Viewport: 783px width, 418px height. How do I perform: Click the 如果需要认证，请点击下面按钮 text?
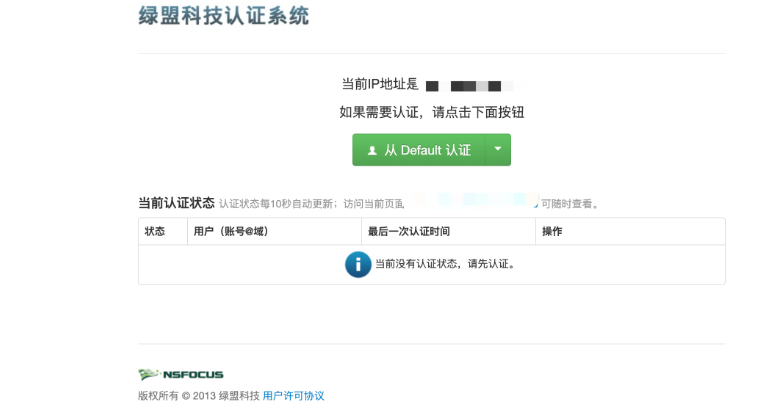click(x=432, y=112)
